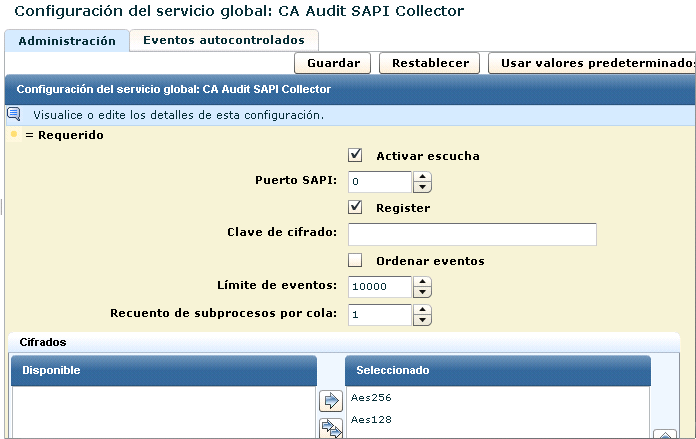This screenshot has width=696, height=439.
Task: Click the Clave de cifrado text field
Action: pos(472,234)
